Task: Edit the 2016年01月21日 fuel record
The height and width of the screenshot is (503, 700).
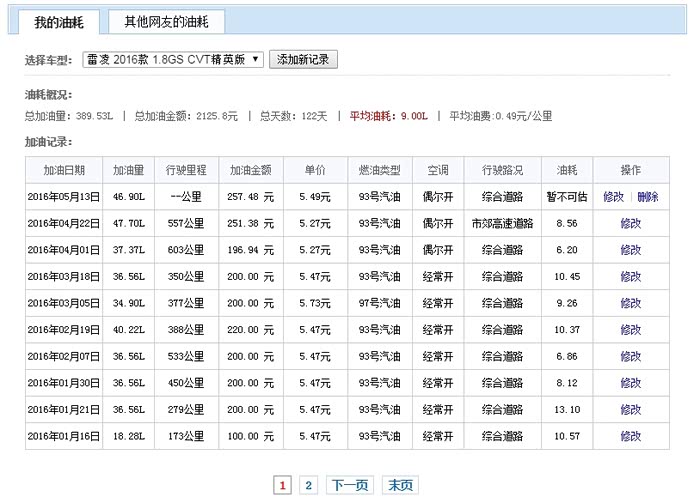Action: (x=630, y=409)
